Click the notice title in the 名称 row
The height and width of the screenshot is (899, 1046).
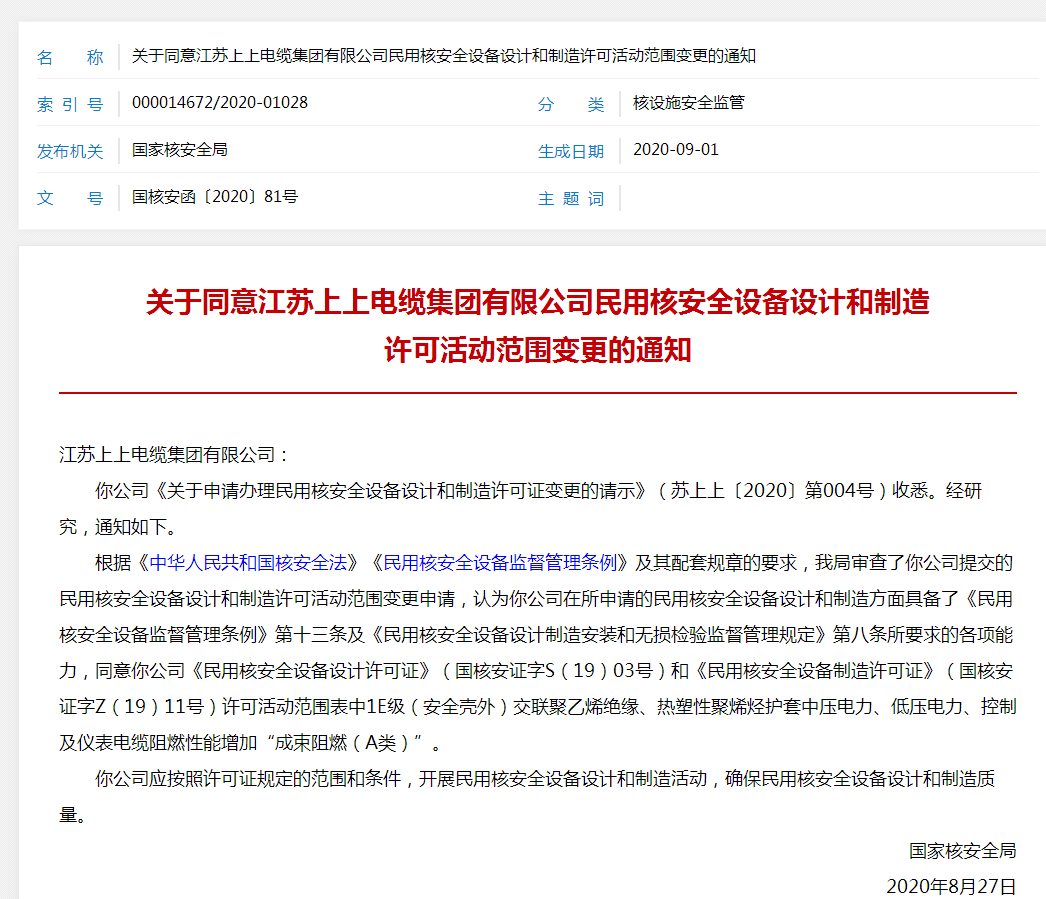pyautogui.click(x=443, y=56)
